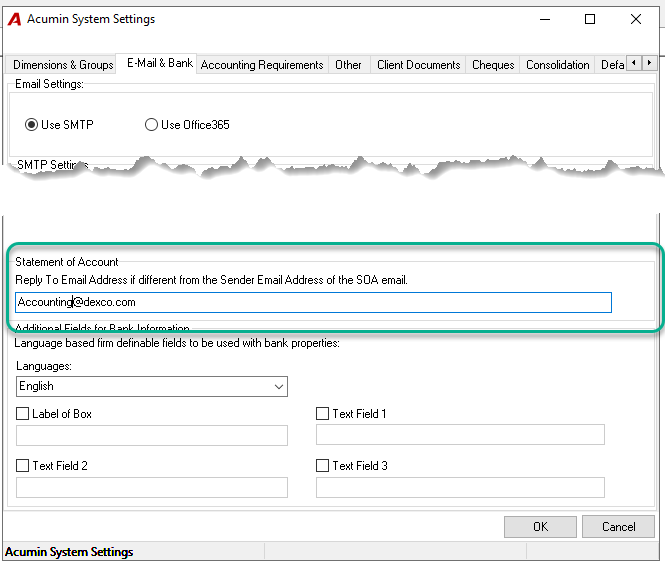Click the Text Field 2 input box
The height and width of the screenshot is (567, 665).
coord(152,487)
